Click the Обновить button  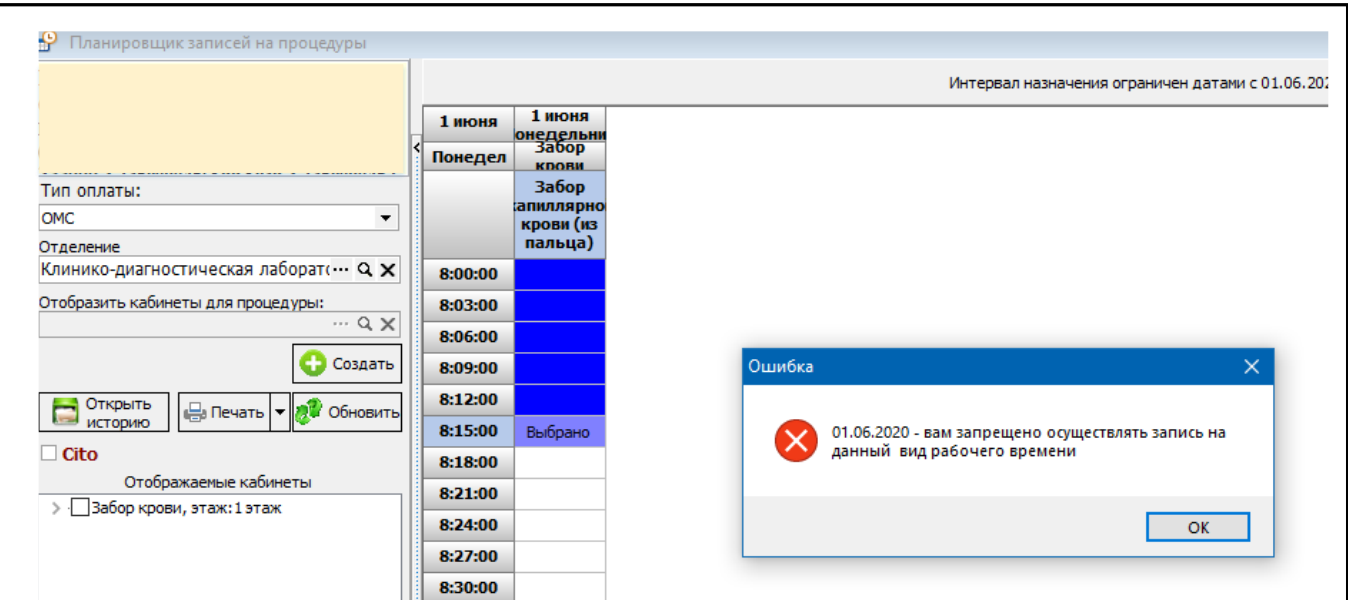point(347,412)
